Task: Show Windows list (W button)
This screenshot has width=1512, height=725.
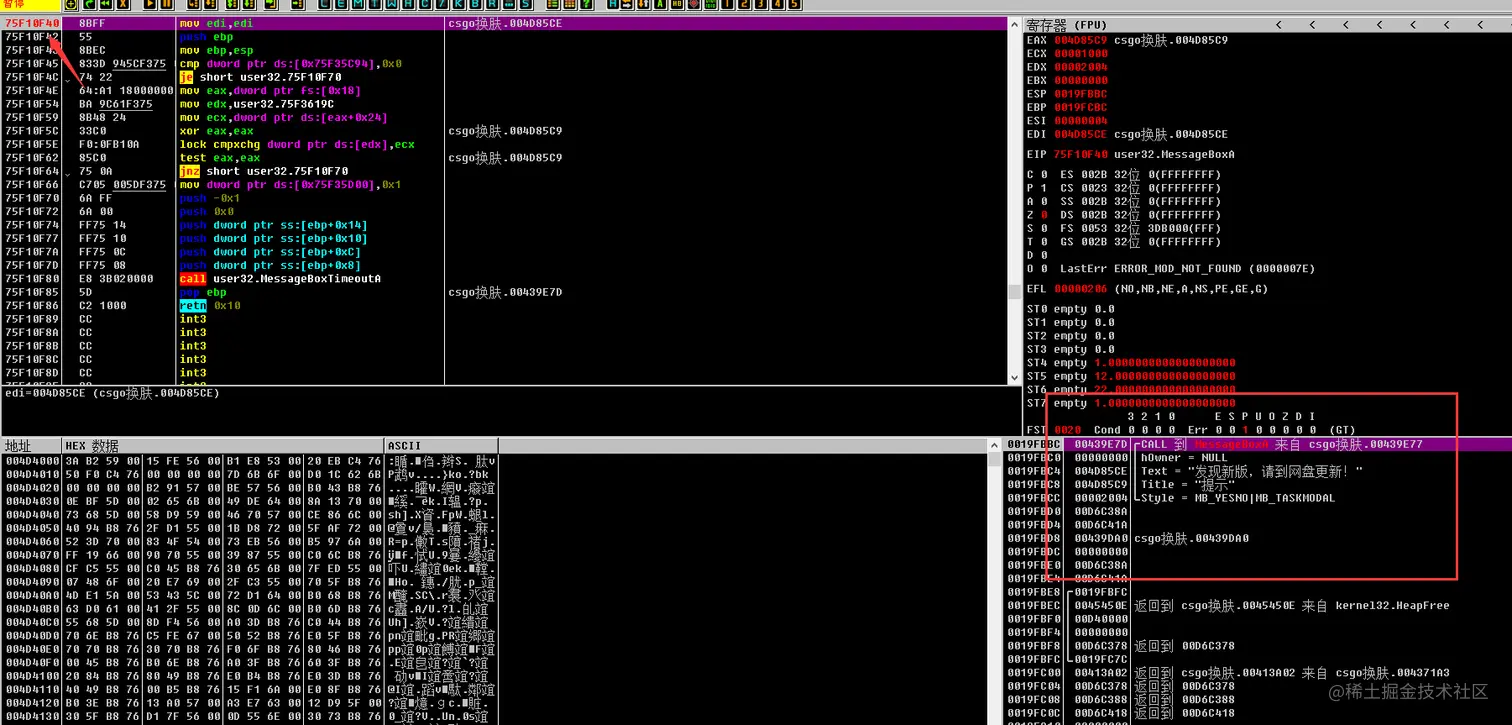Action: click(392, 5)
